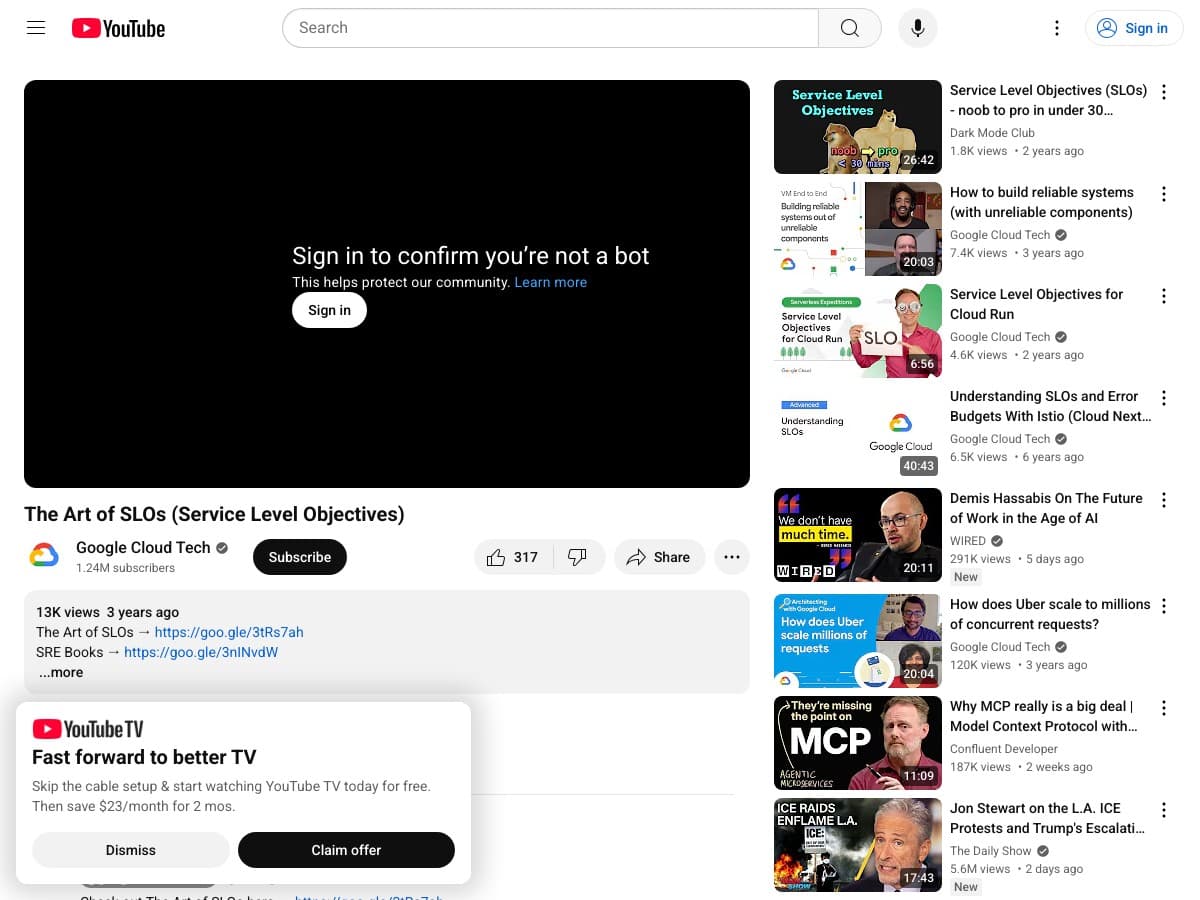Image resolution: width=1200 pixels, height=900 pixels.
Task: Open the goo.gle/3tRs7ah link
Action: coord(229,632)
